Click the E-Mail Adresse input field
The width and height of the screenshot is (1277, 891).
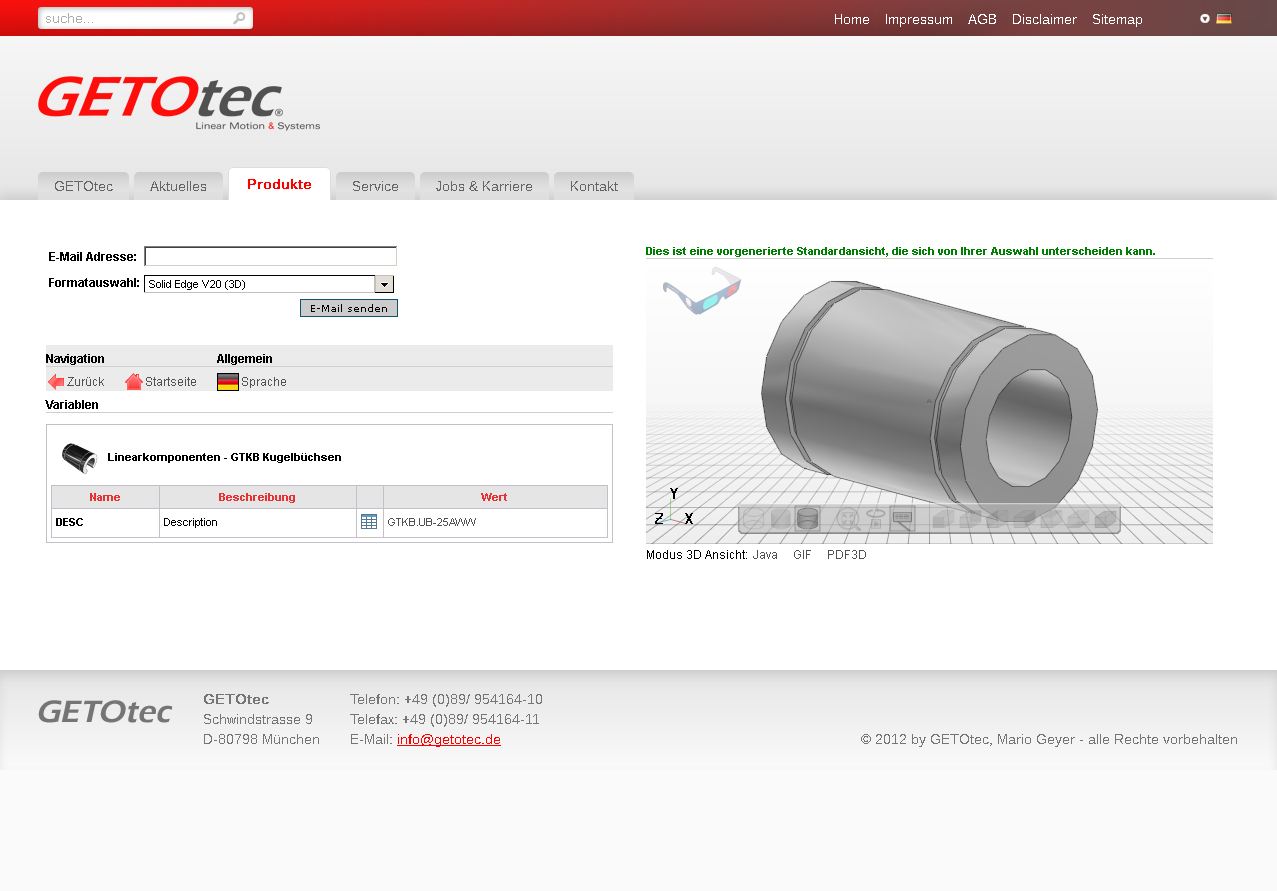point(271,257)
